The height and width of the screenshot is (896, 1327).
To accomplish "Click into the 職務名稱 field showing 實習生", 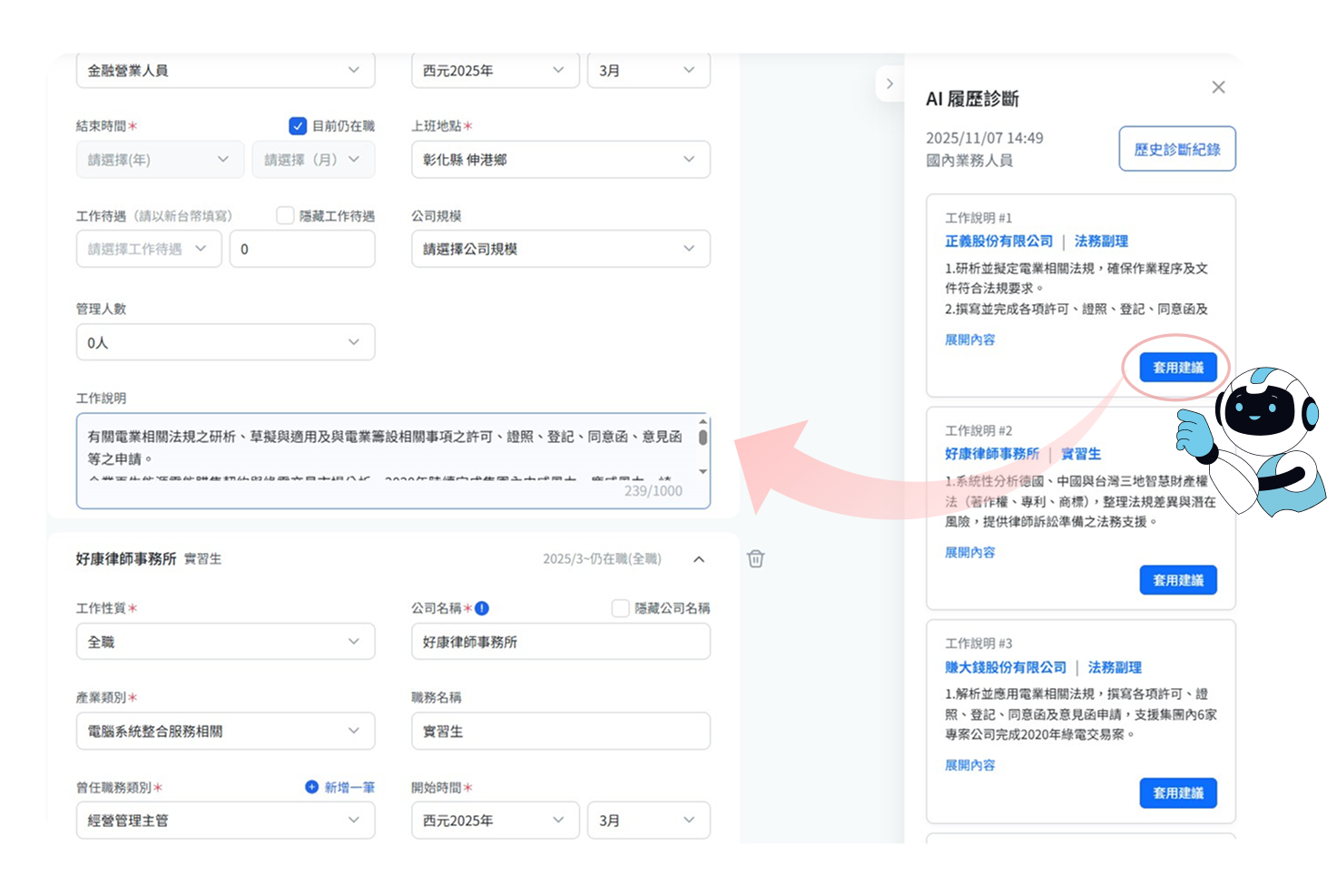I will 560,731.
